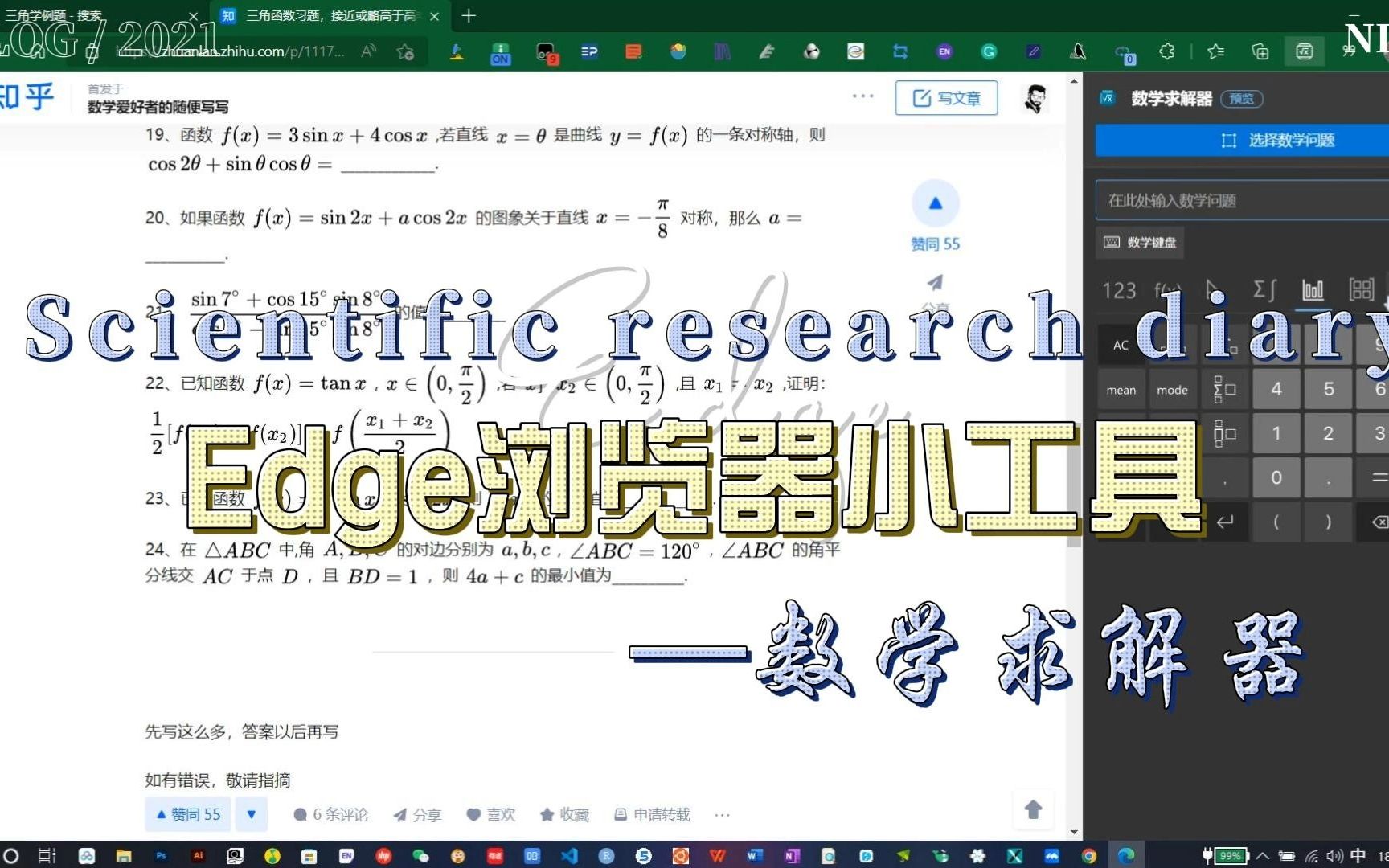1389x868 pixels.
Task: Open Chrome from the taskbar
Action: click(x=1089, y=856)
